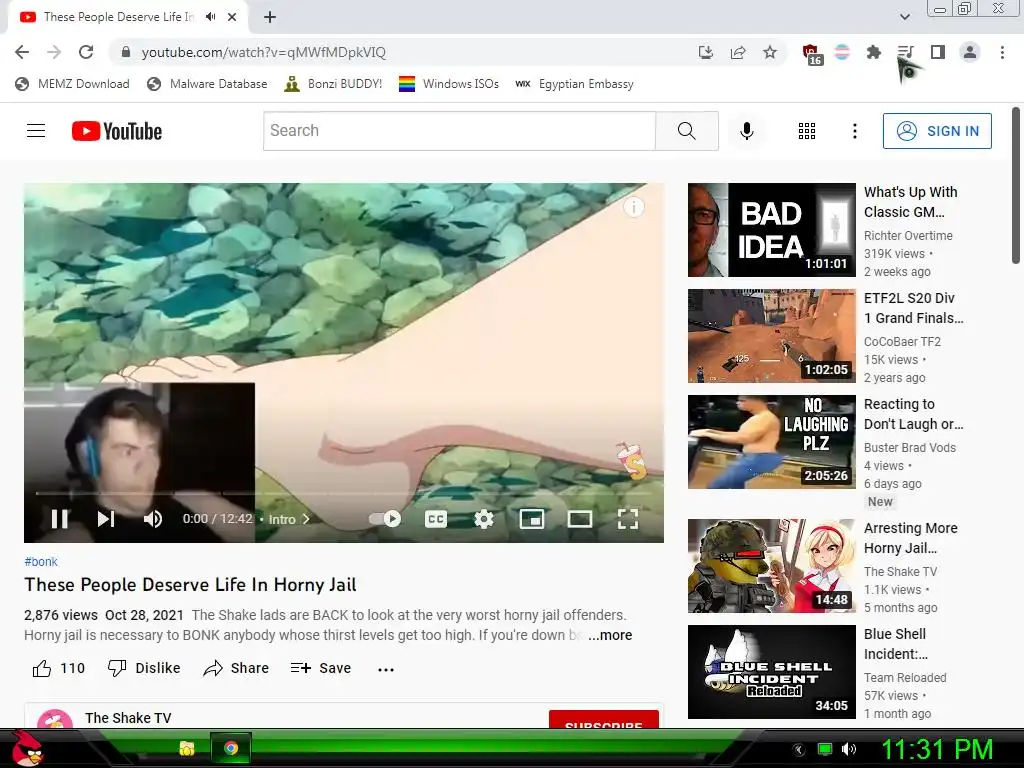Open the media controls button
Viewport: 1024px width, 768px height.
(905, 52)
